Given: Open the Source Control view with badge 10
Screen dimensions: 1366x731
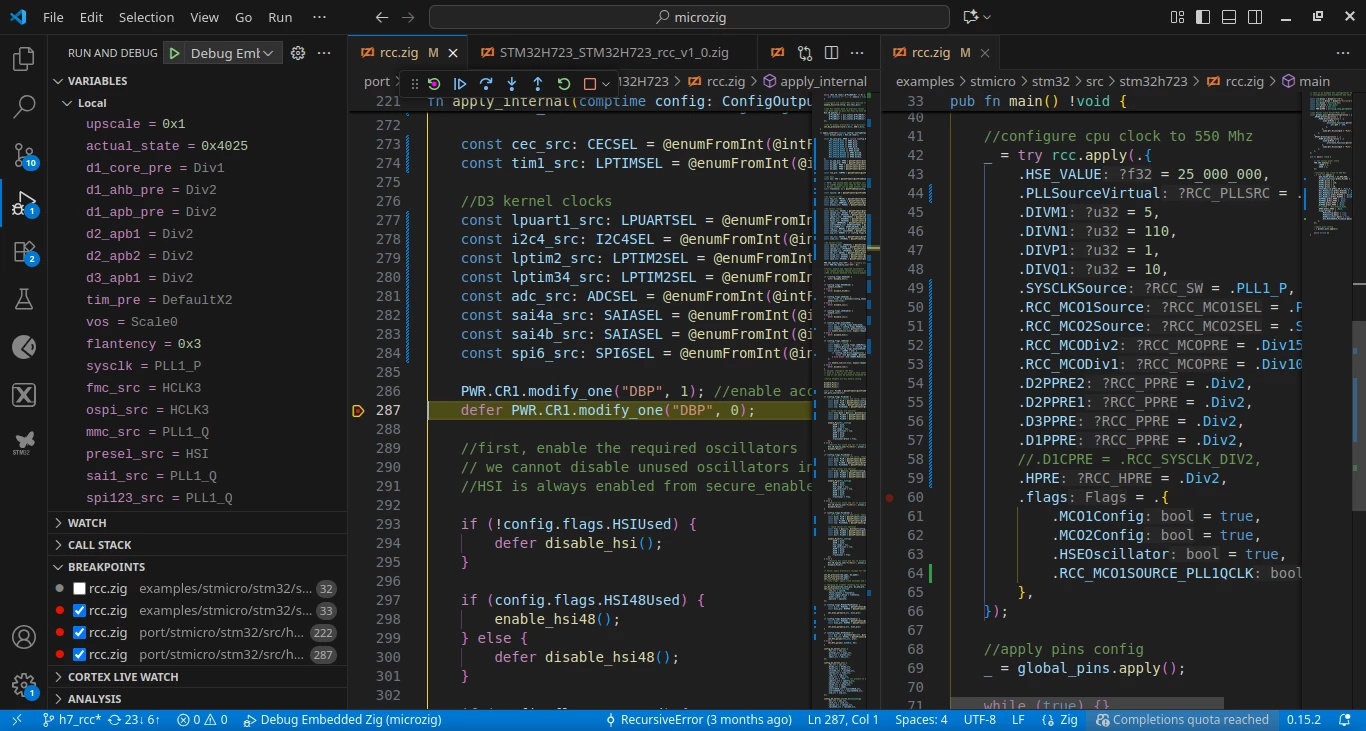Looking at the screenshot, I should (x=24, y=155).
